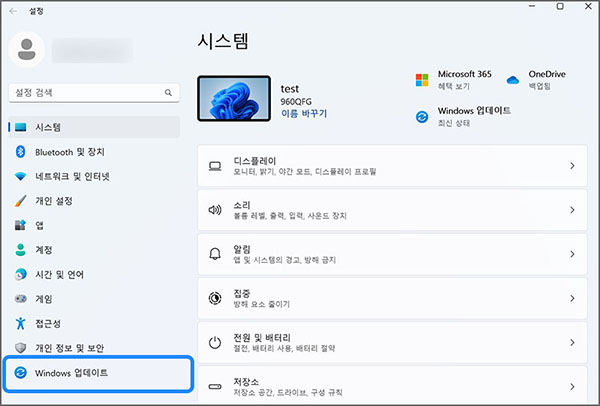Click the 게임 controller icon
Screen dimensions: 600x406
[21, 299]
